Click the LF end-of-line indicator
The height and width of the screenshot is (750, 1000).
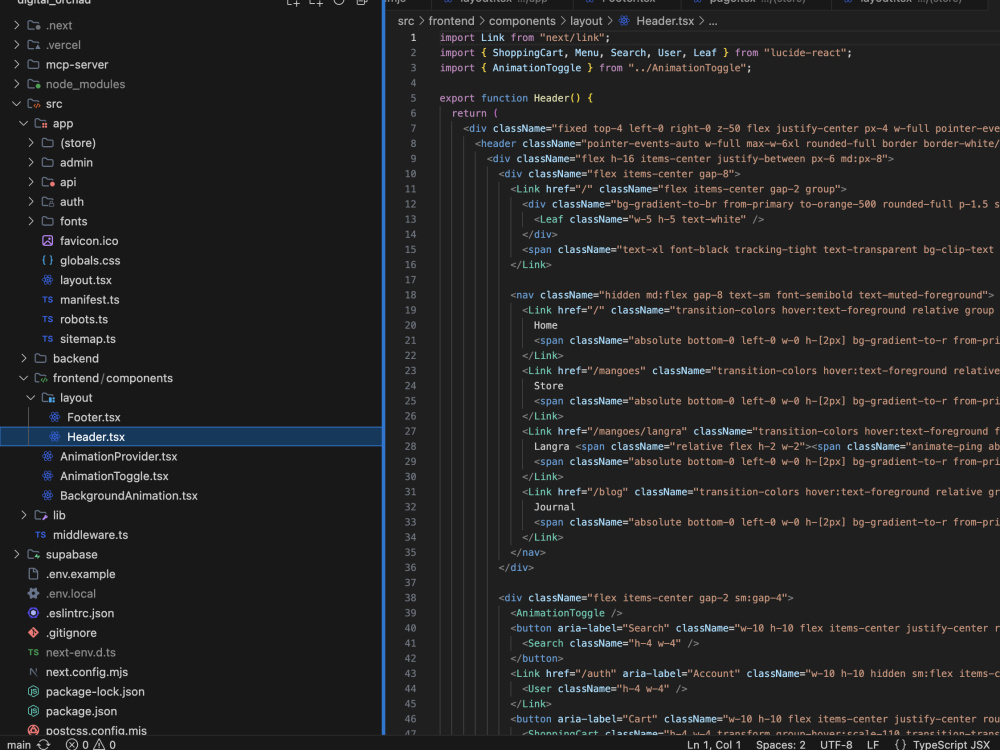coord(872,744)
